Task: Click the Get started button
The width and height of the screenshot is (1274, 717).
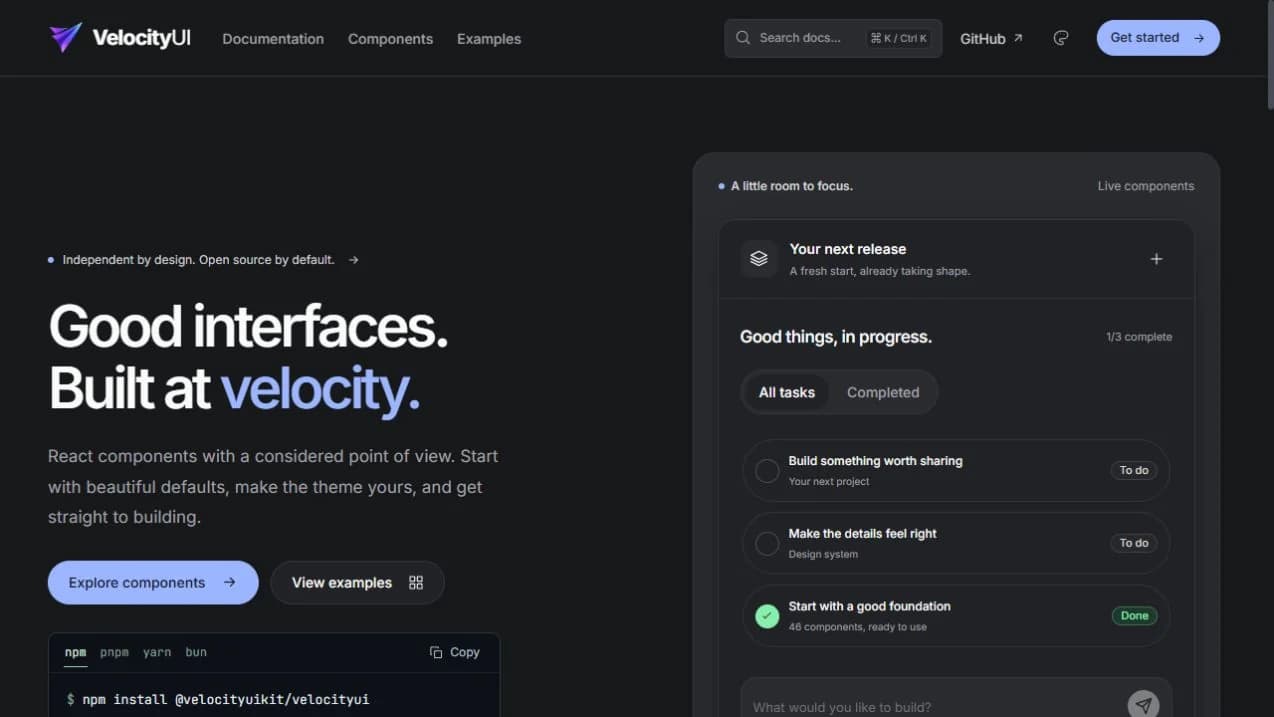Action: [1158, 38]
